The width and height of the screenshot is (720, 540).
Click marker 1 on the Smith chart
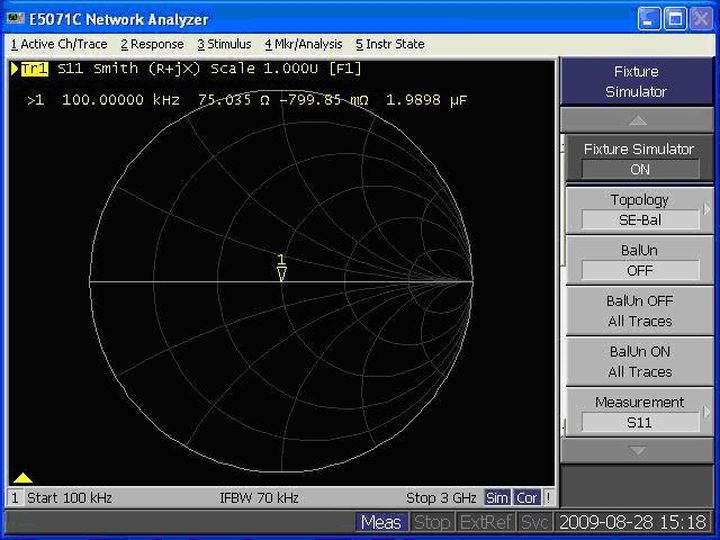pyautogui.click(x=281, y=272)
